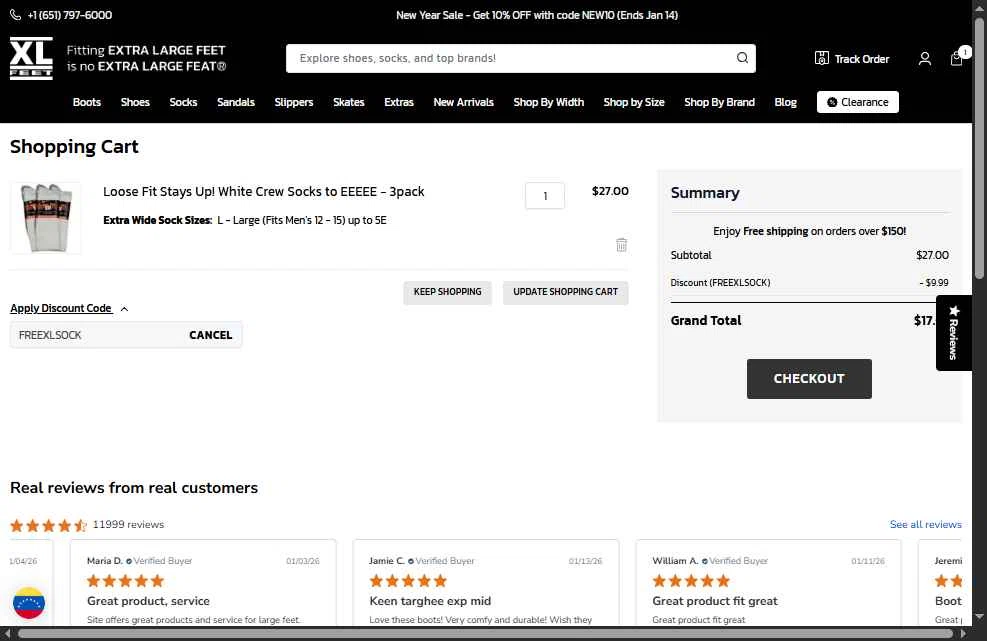Screen dimensions: 987x641
Task: Click the XL Feet logo
Action: (x=31, y=58)
